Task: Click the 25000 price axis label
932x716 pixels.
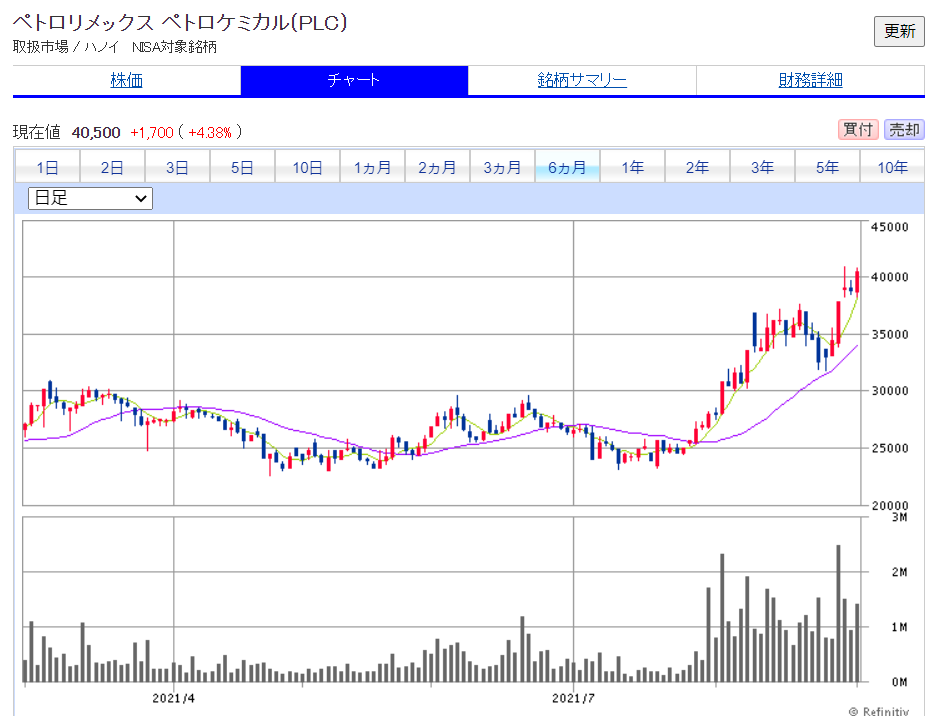Action: [x=890, y=448]
